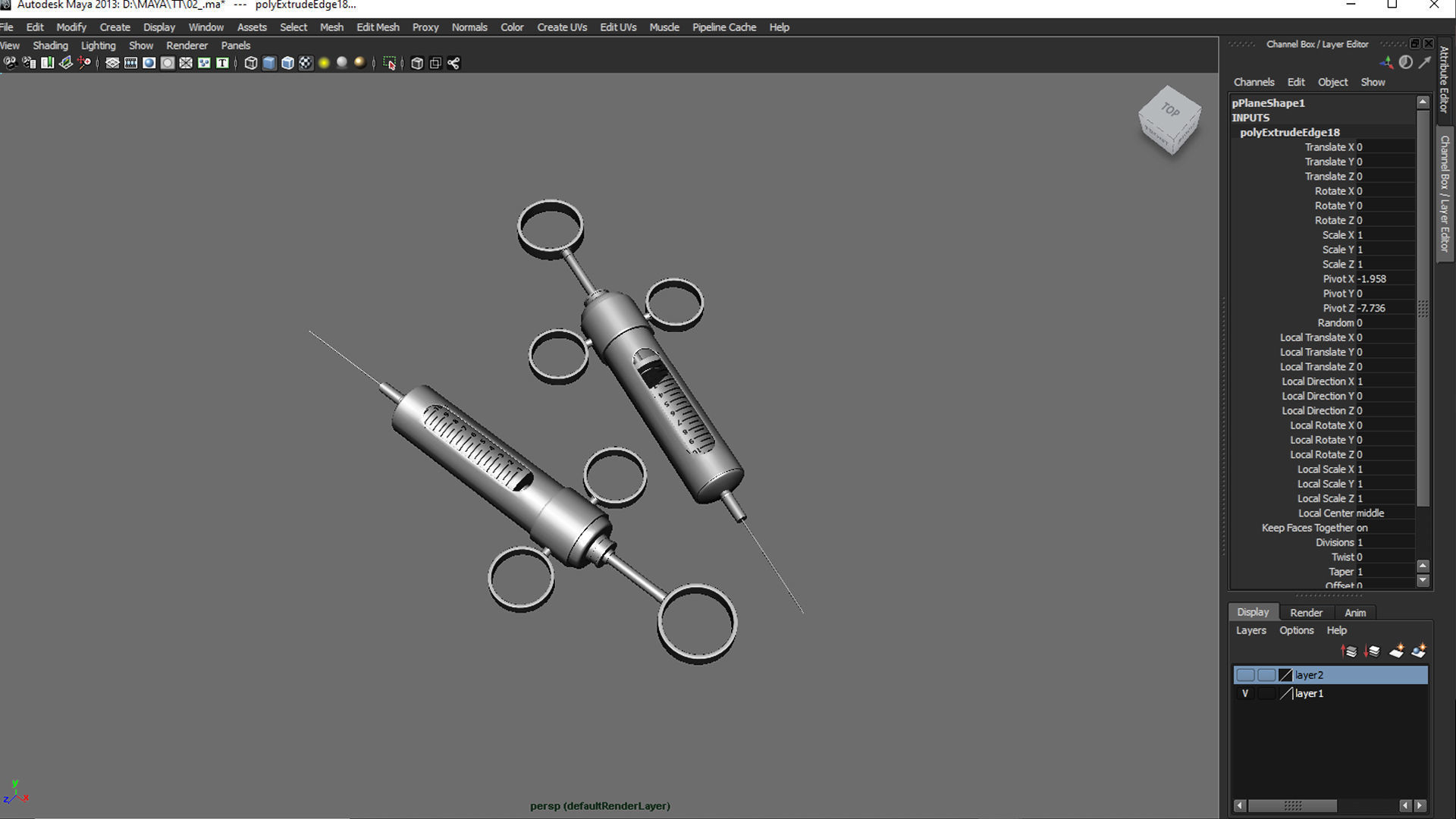1456x819 pixels.
Task: Open the Panels menu
Action: (x=236, y=45)
